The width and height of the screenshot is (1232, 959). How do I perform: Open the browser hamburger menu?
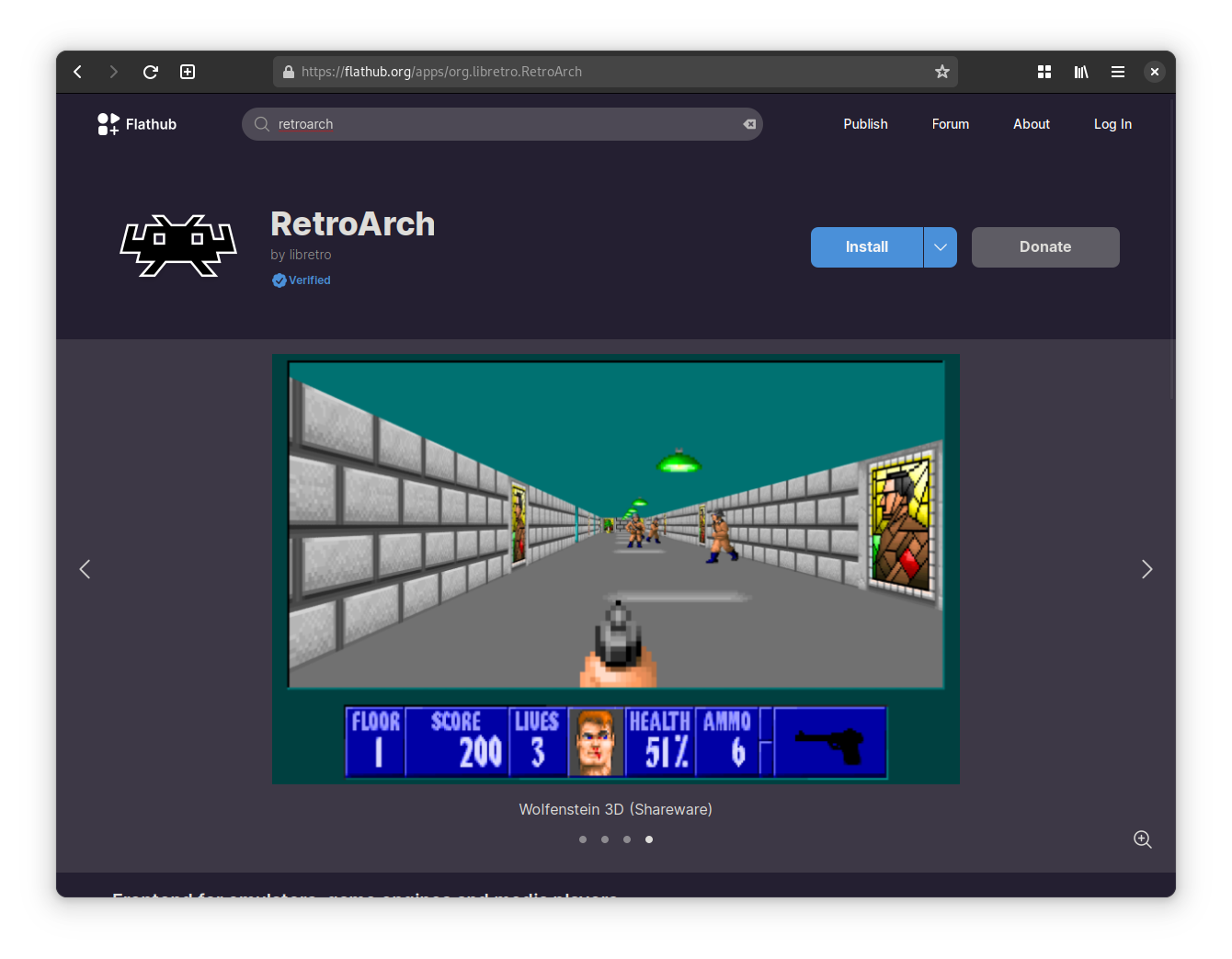click(1118, 72)
